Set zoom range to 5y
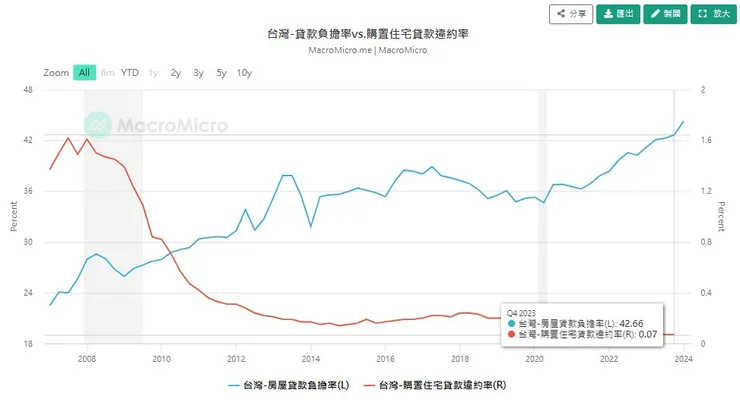740x402 pixels. [221, 73]
